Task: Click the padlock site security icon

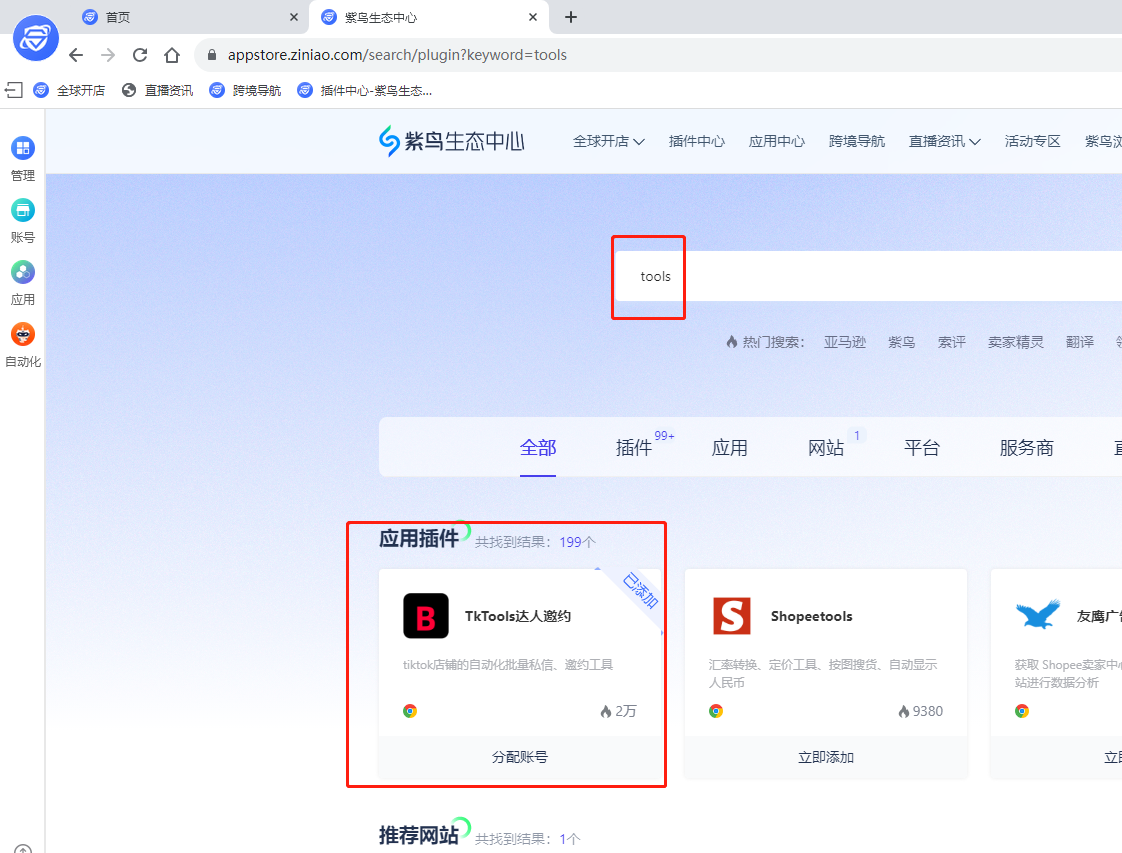Action: pos(212,55)
